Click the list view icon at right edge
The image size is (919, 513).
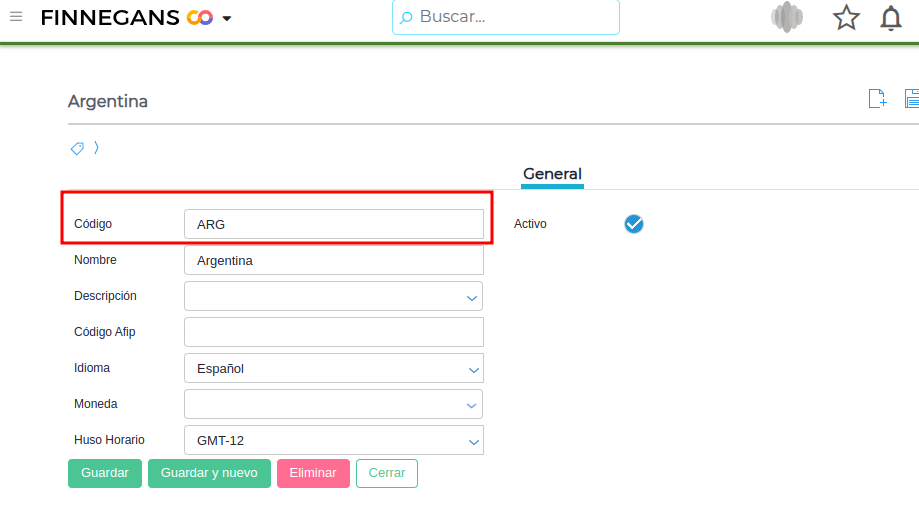click(x=912, y=98)
